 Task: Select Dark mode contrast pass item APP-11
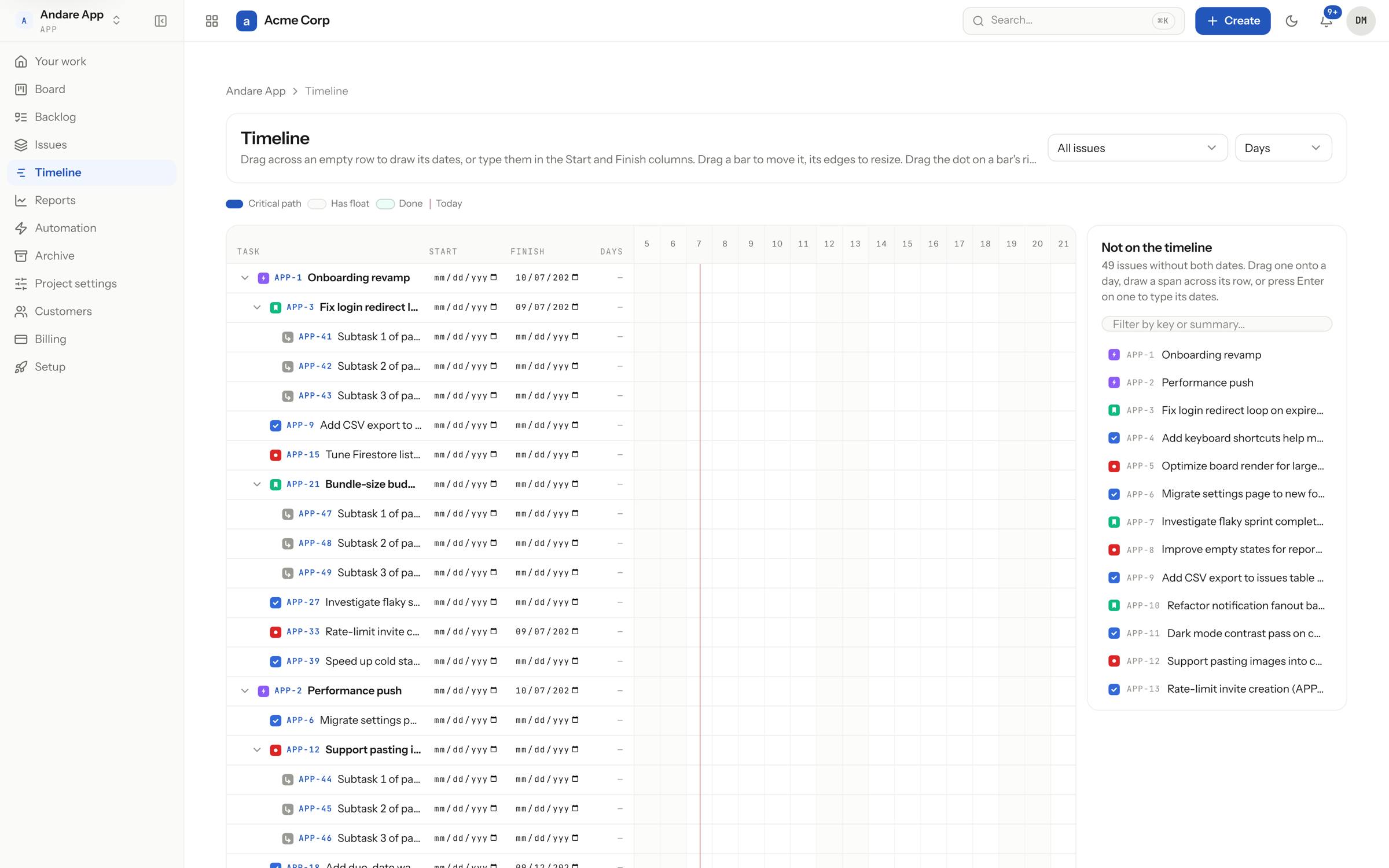pyautogui.click(x=1217, y=633)
